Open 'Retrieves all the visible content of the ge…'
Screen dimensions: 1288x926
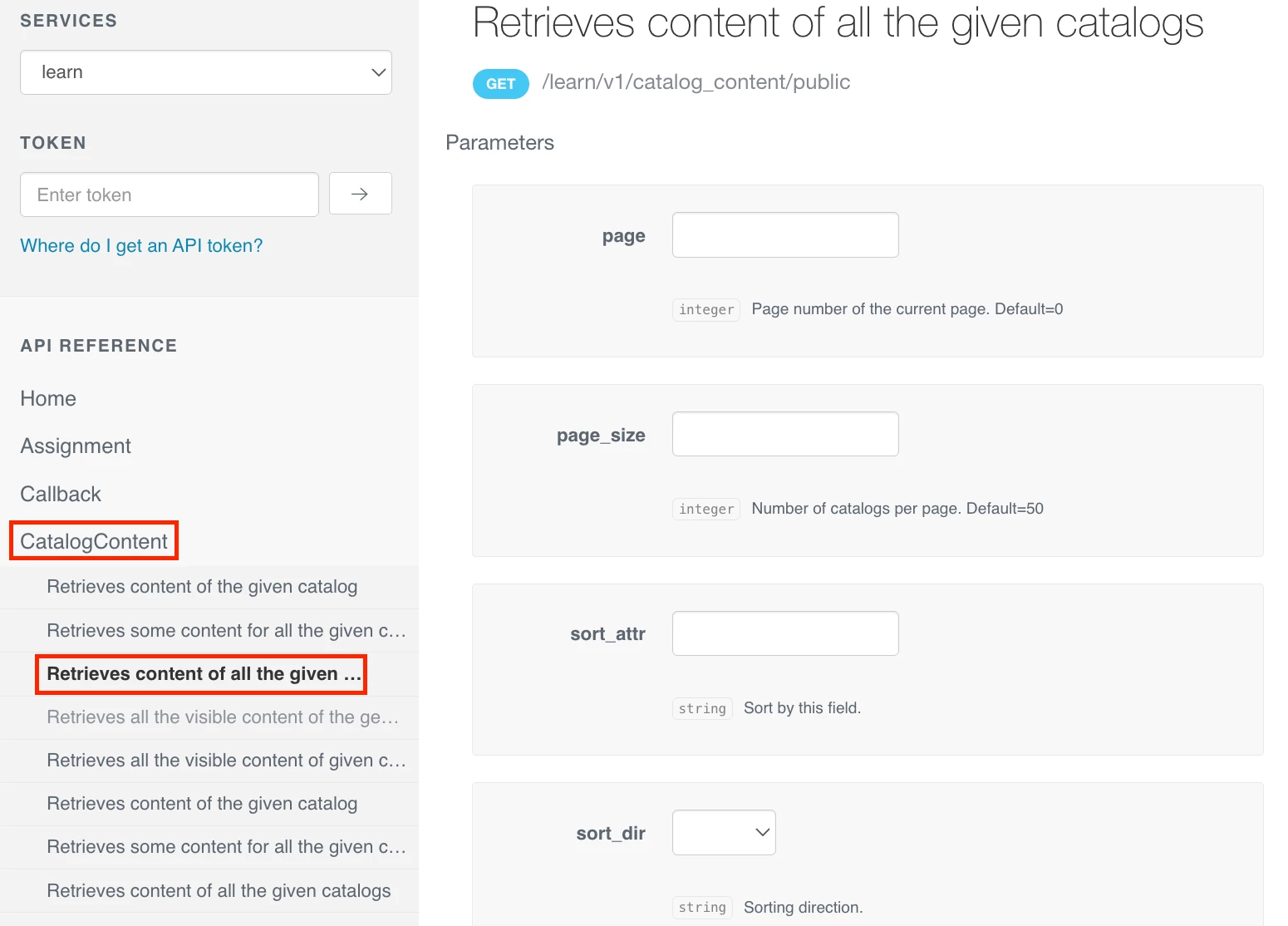point(223,717)
